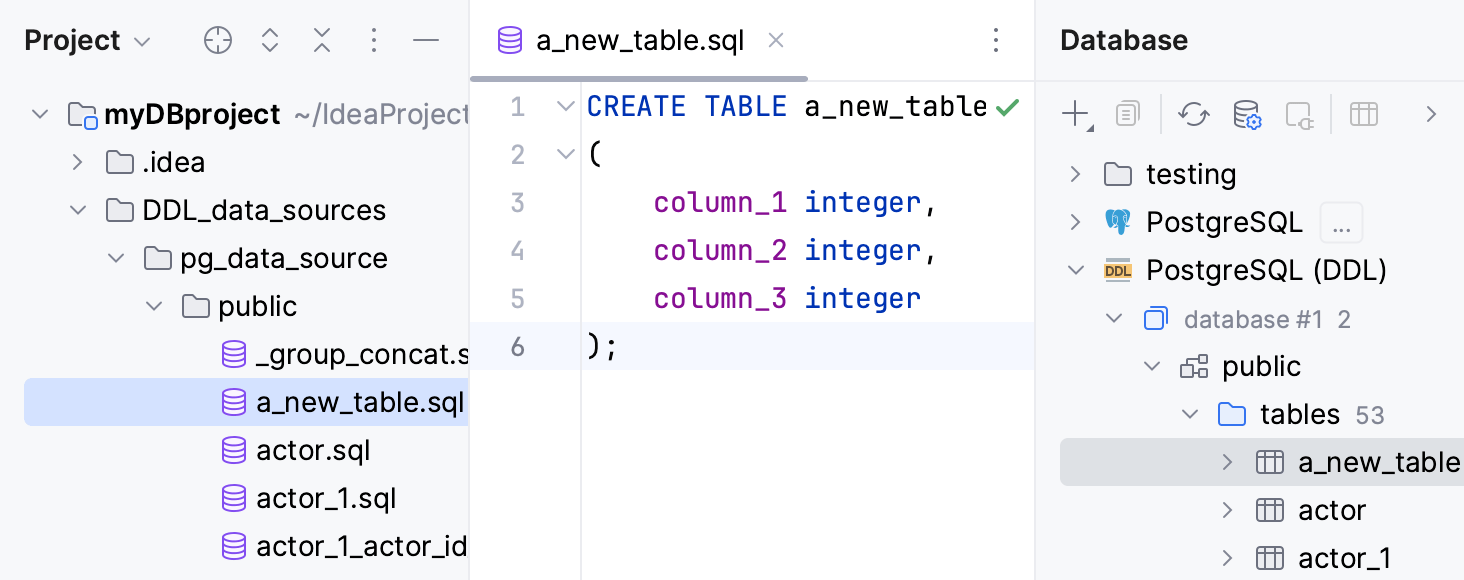Duplicate the selected data source
The image size is (1464, 580).
pos(1128,115)
